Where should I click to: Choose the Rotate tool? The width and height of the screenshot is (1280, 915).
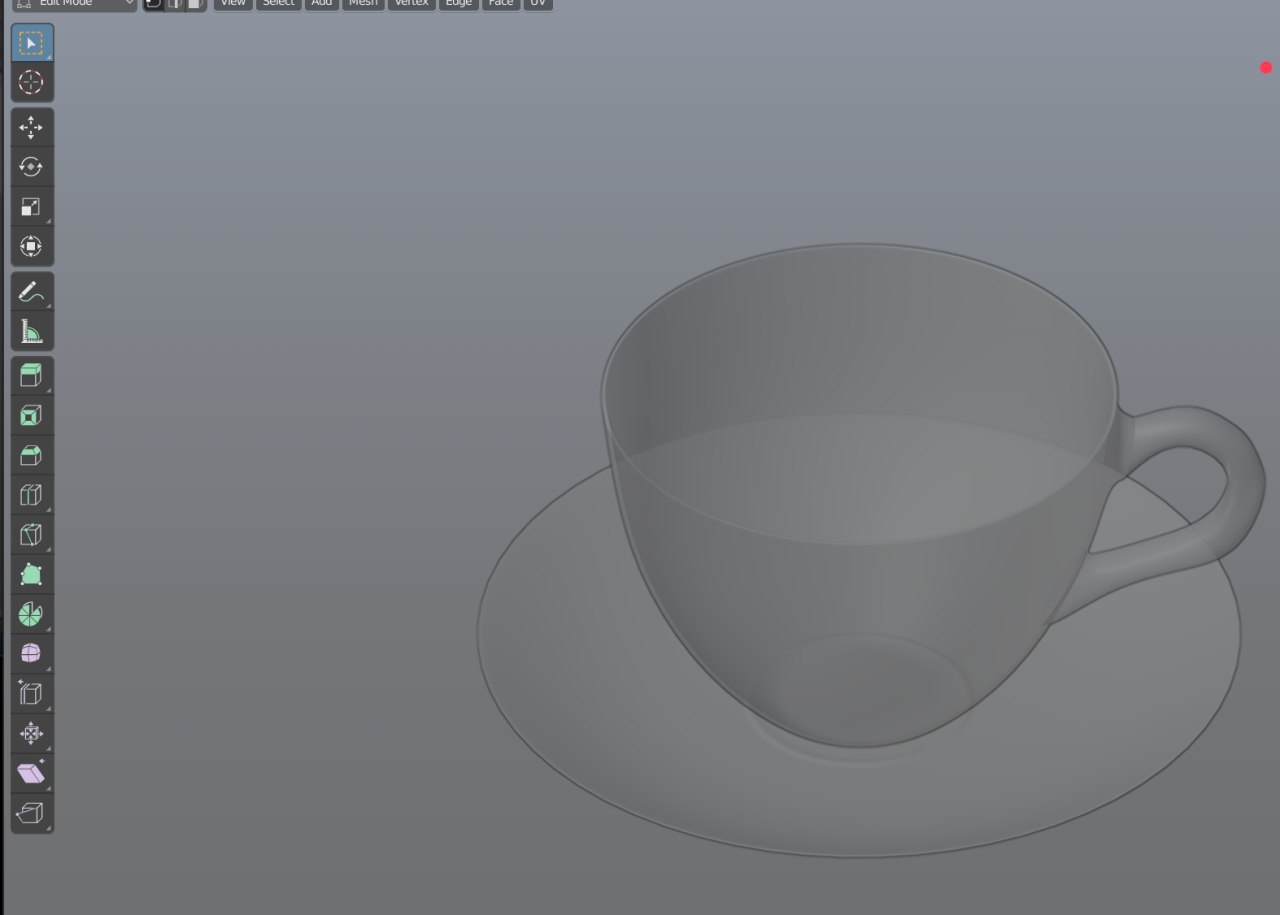[31, 167]
